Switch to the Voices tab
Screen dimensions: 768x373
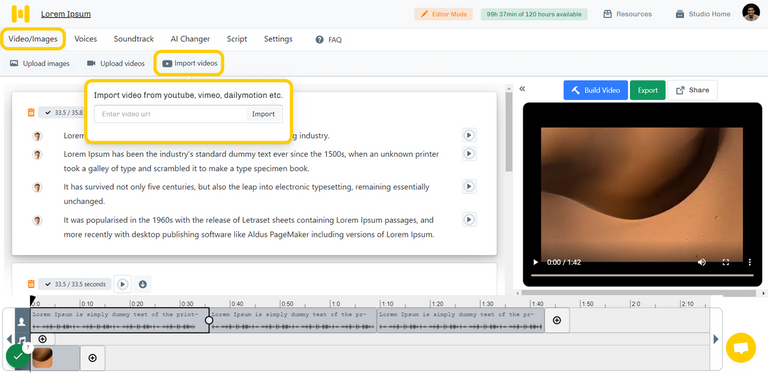tap(86, 39)
